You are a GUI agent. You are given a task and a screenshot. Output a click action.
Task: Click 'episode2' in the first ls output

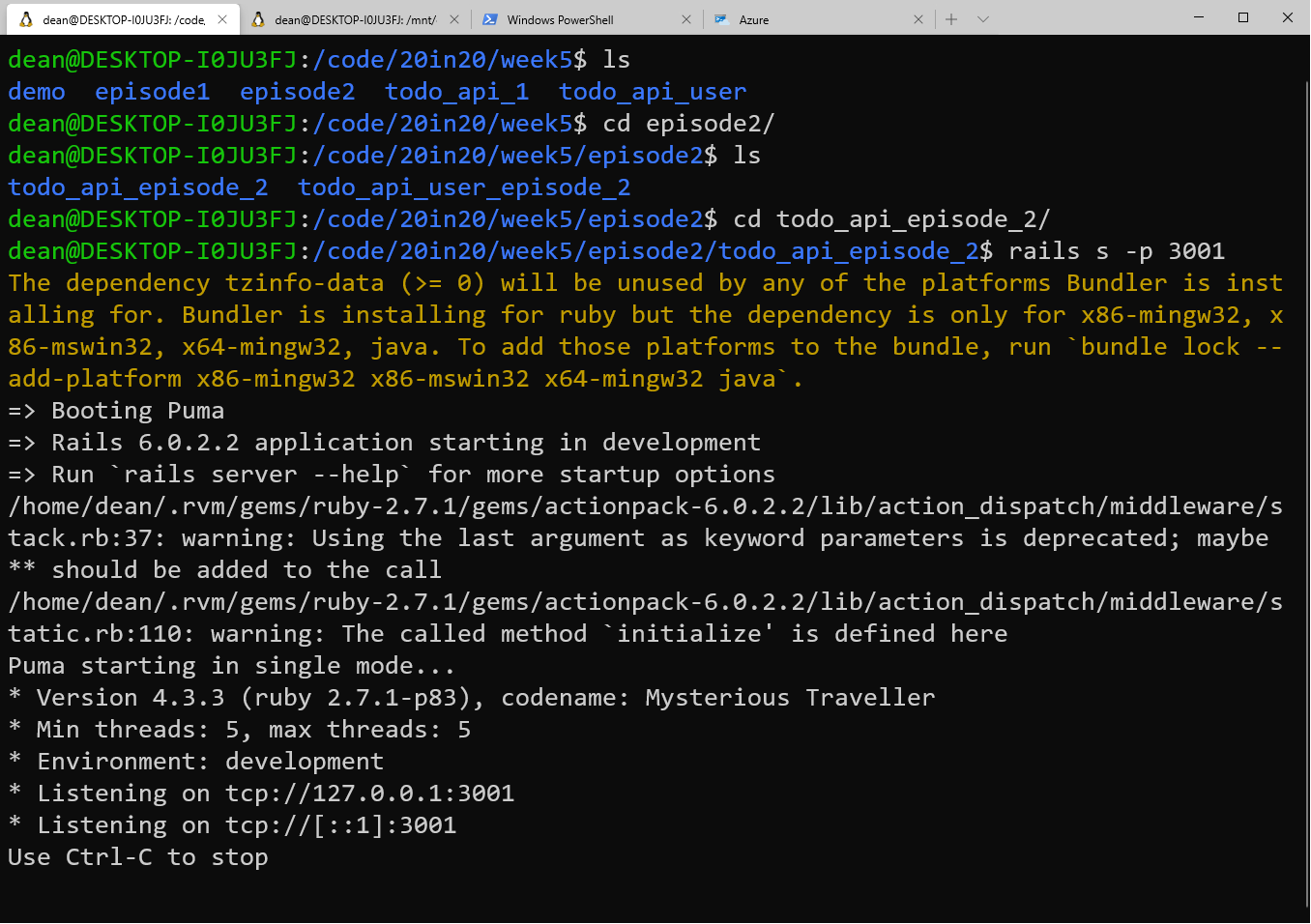(298, 92)
